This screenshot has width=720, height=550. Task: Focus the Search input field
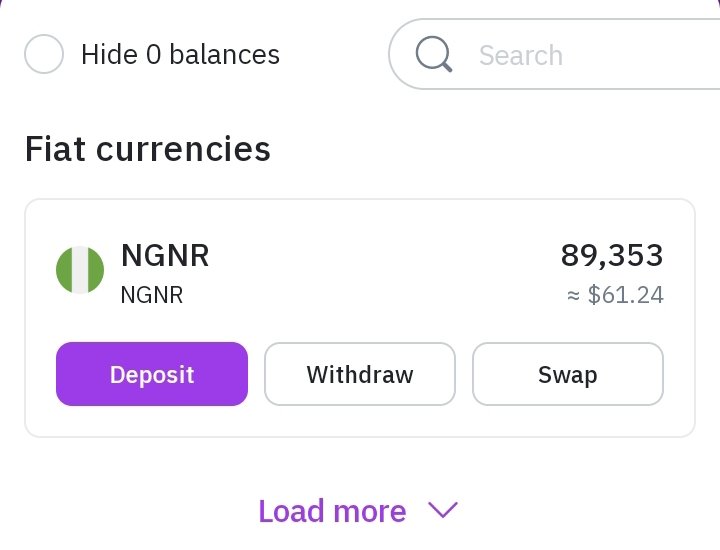[555, 54]
